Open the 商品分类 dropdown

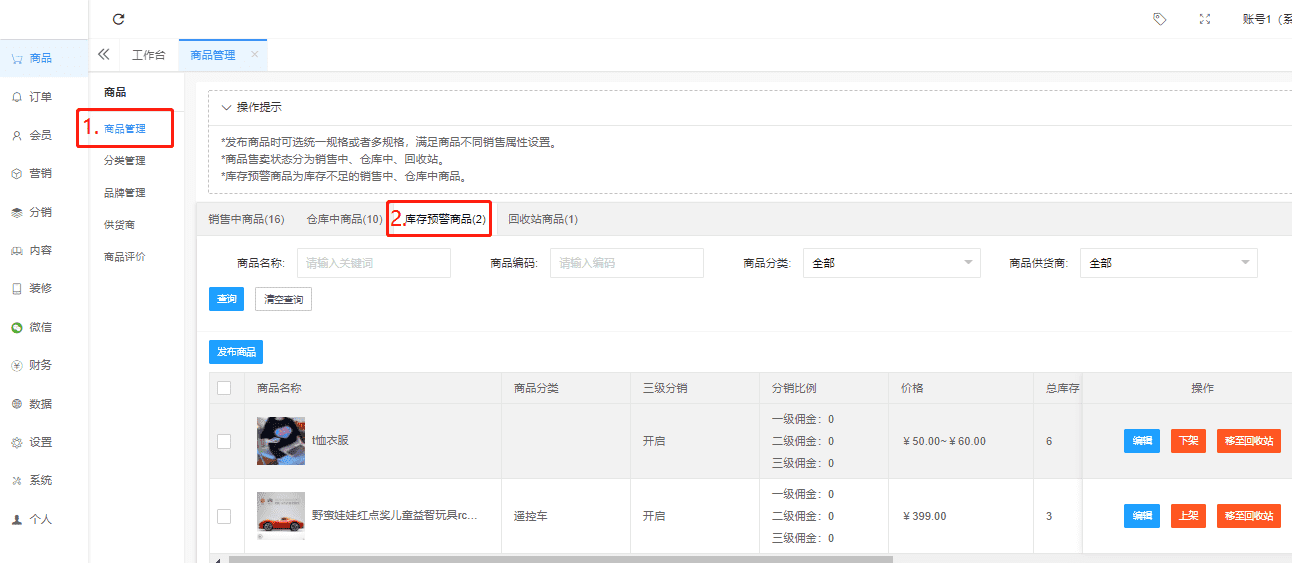(x=891, y=263)
